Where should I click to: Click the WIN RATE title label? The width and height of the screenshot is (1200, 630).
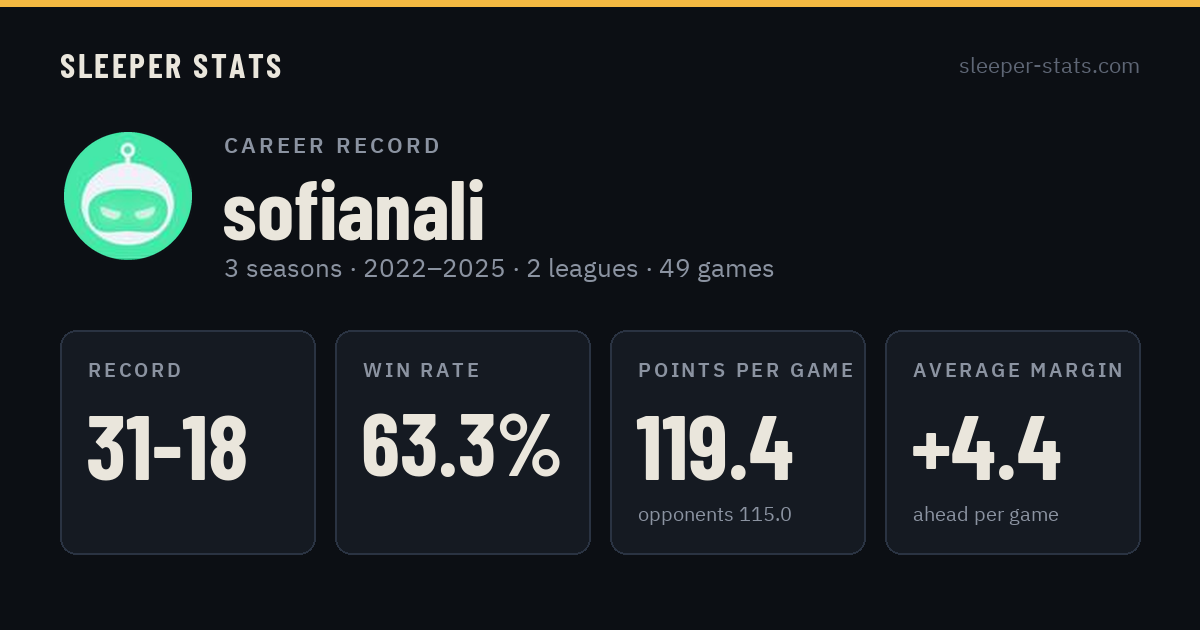click(422, 371)
